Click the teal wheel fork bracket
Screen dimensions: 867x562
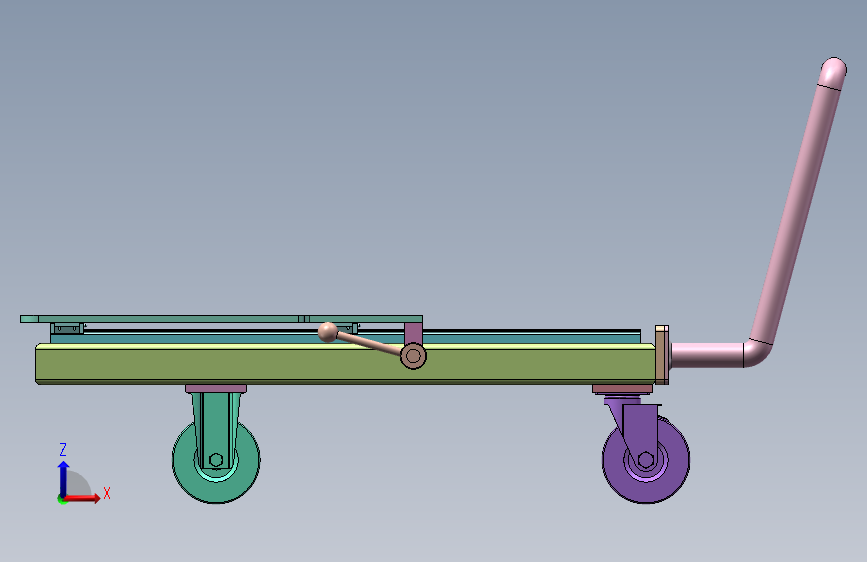(216, 431)
